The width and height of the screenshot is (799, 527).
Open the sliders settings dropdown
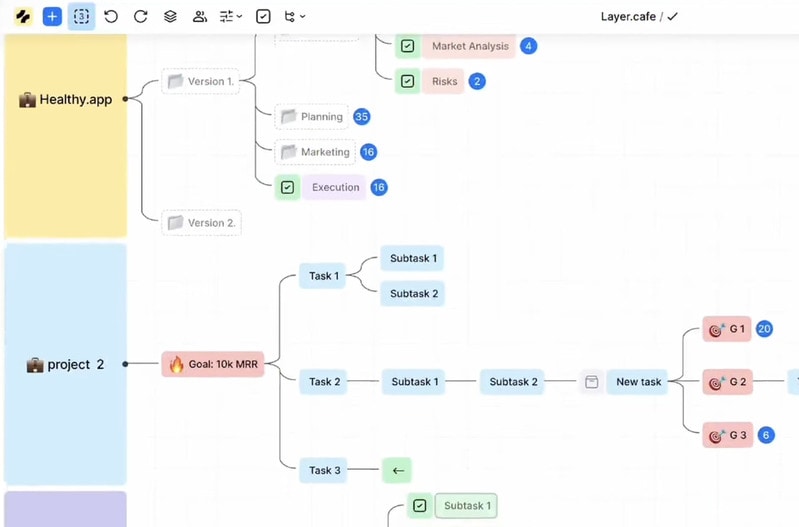[x=231, y=16]
